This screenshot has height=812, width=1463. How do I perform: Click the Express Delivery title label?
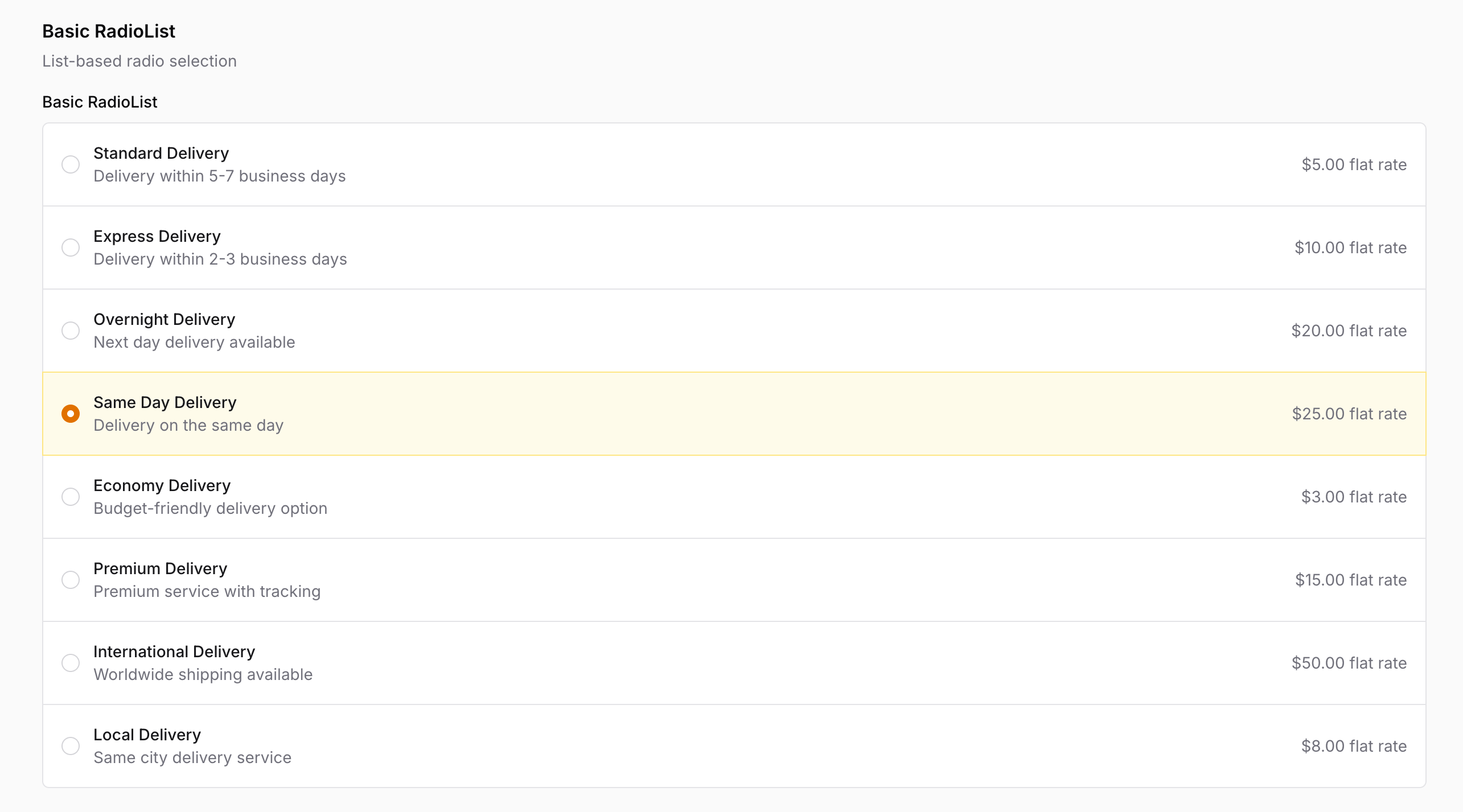point(157,236)
